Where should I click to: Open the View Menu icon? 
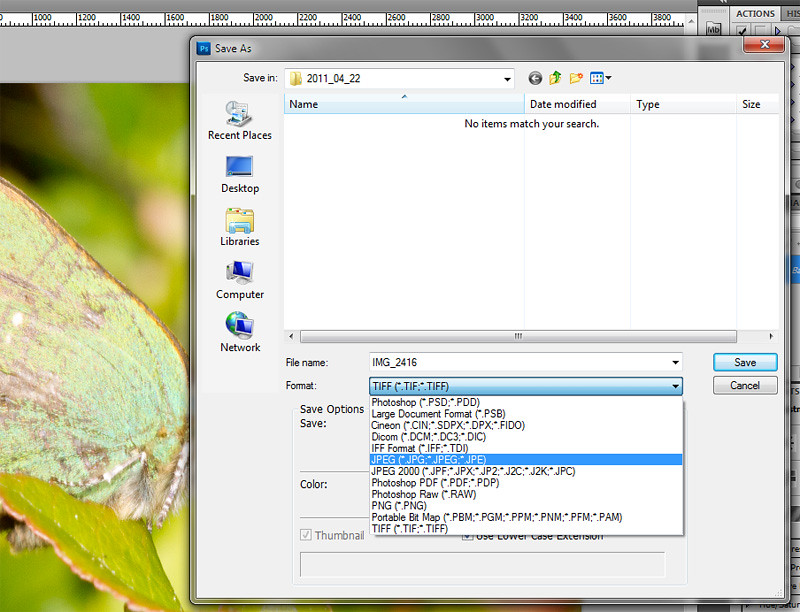coord(600,78)
